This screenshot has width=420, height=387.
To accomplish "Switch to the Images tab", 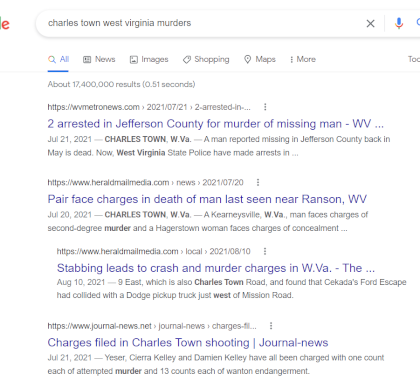I will (x=149, y=59).
